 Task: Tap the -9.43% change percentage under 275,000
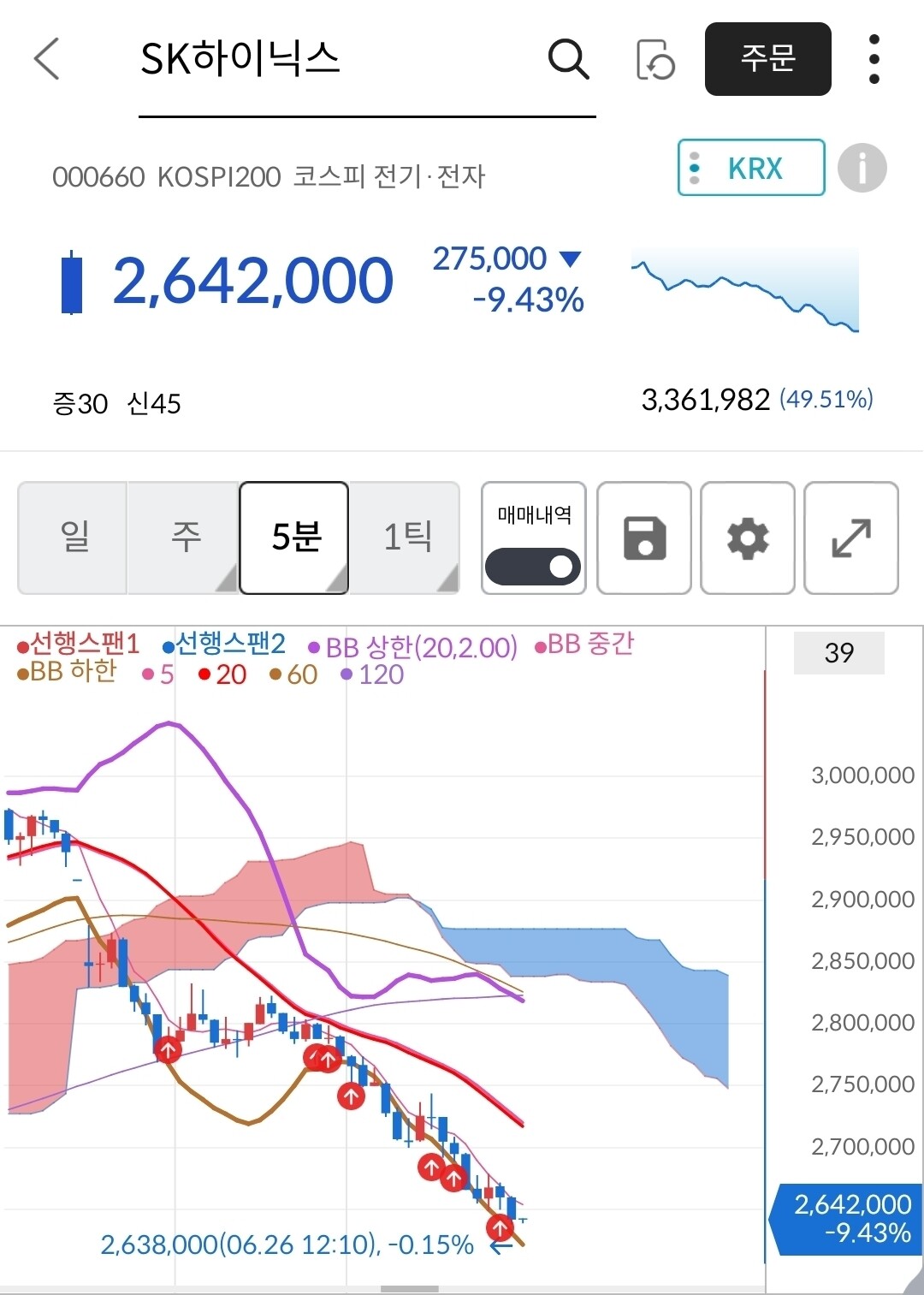tap(529, 300)
